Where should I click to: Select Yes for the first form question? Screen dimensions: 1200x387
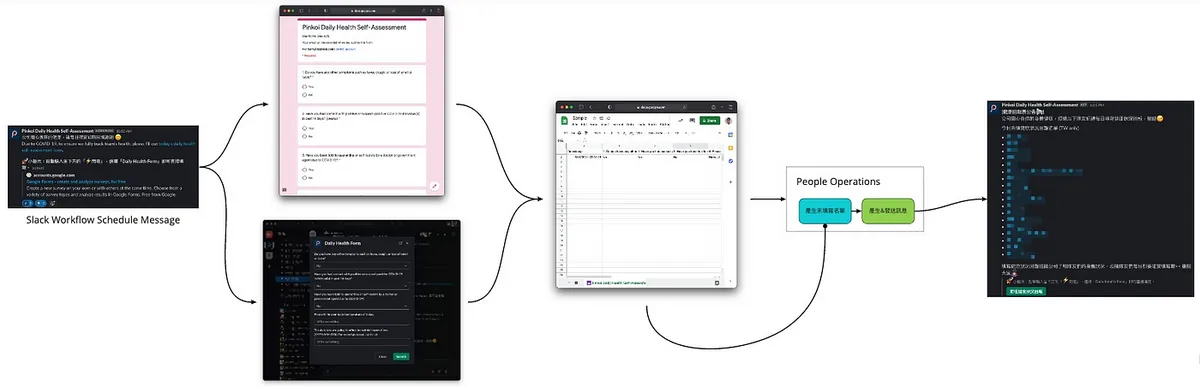coord(304,86)
